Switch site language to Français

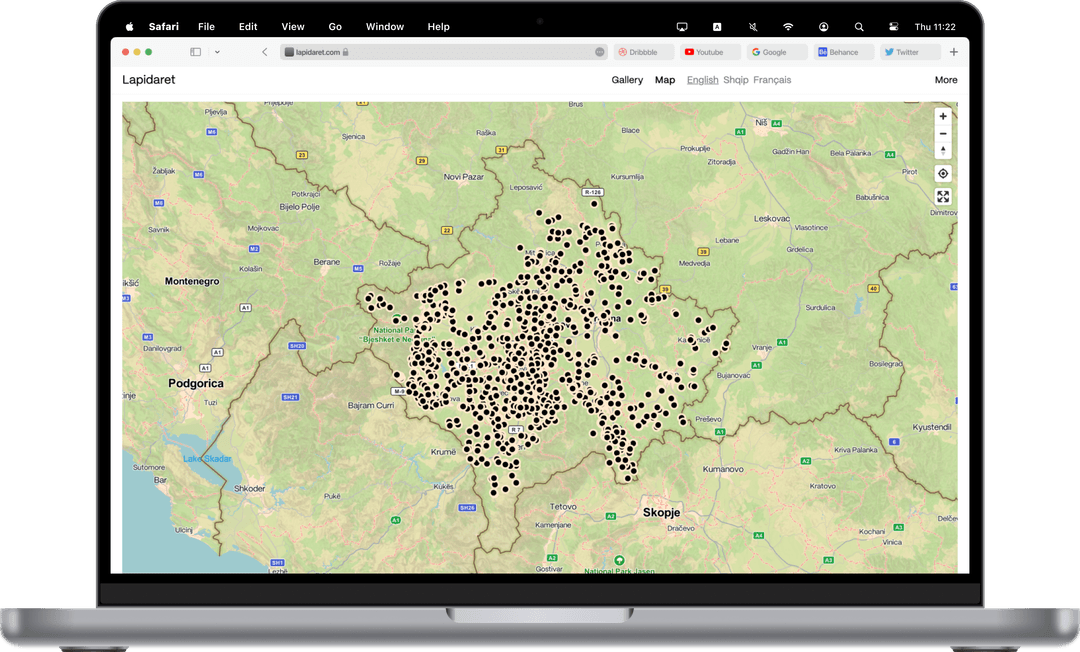(x=771, y=80)
